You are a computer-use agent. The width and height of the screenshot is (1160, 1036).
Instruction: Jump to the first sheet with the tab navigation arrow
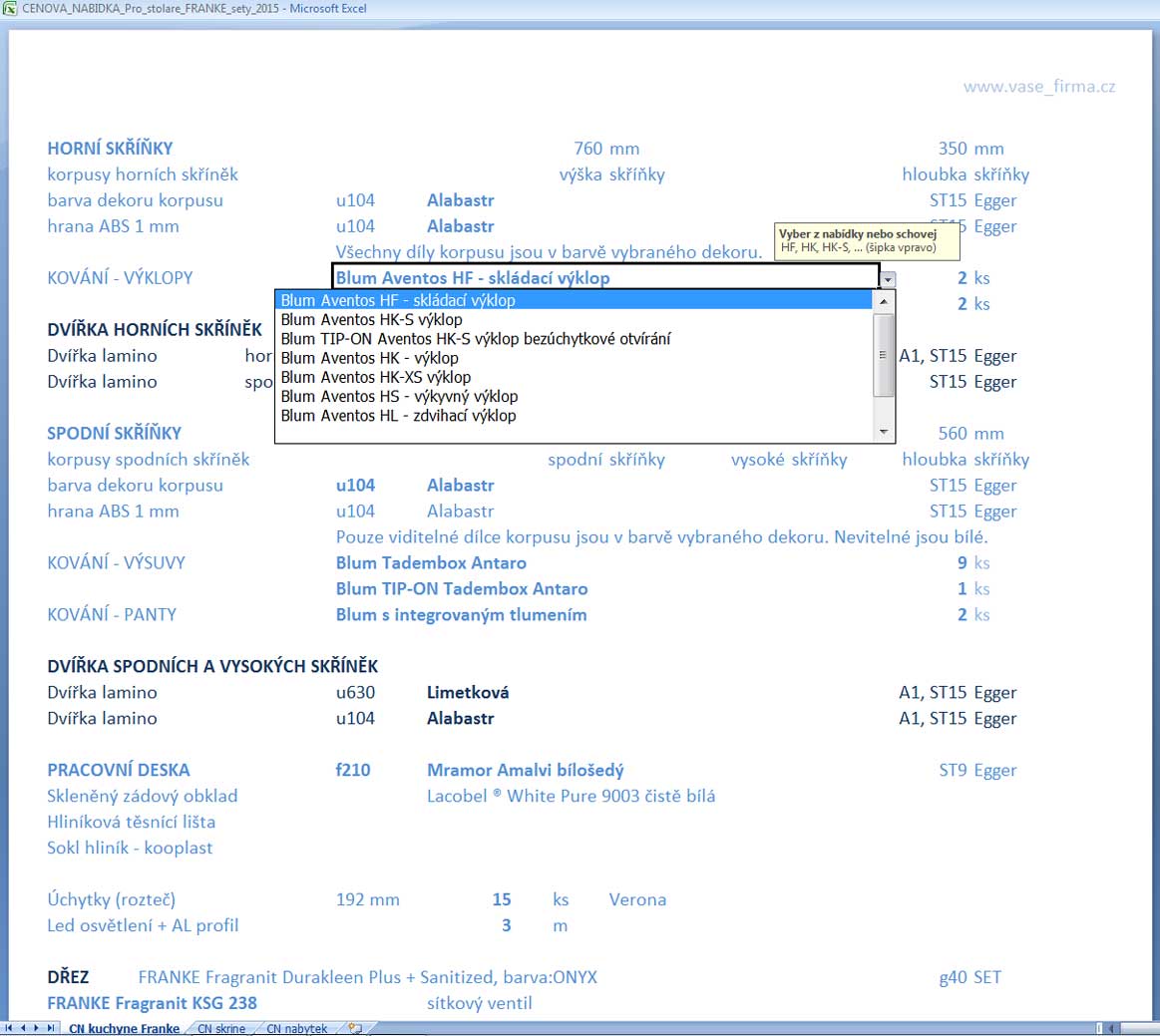[x=9, y=1028]
